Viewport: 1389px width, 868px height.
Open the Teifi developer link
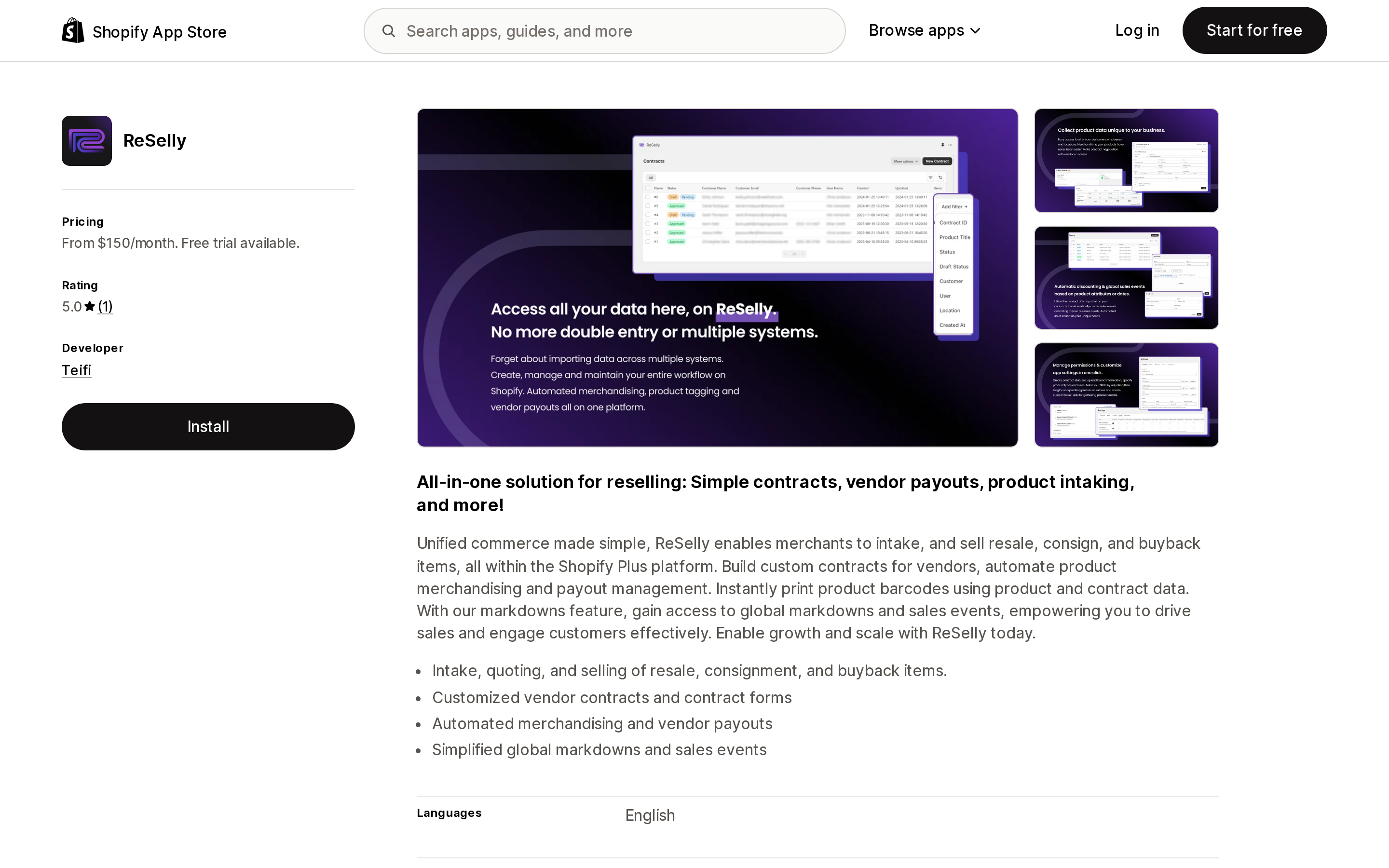point(76,370)
